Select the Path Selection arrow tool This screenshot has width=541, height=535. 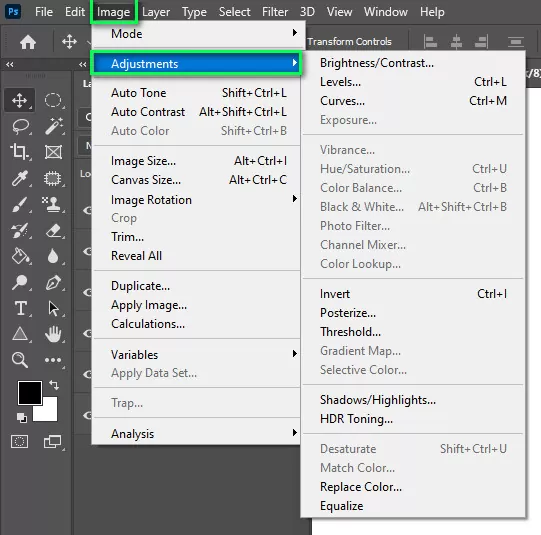[x=53, y=308]
